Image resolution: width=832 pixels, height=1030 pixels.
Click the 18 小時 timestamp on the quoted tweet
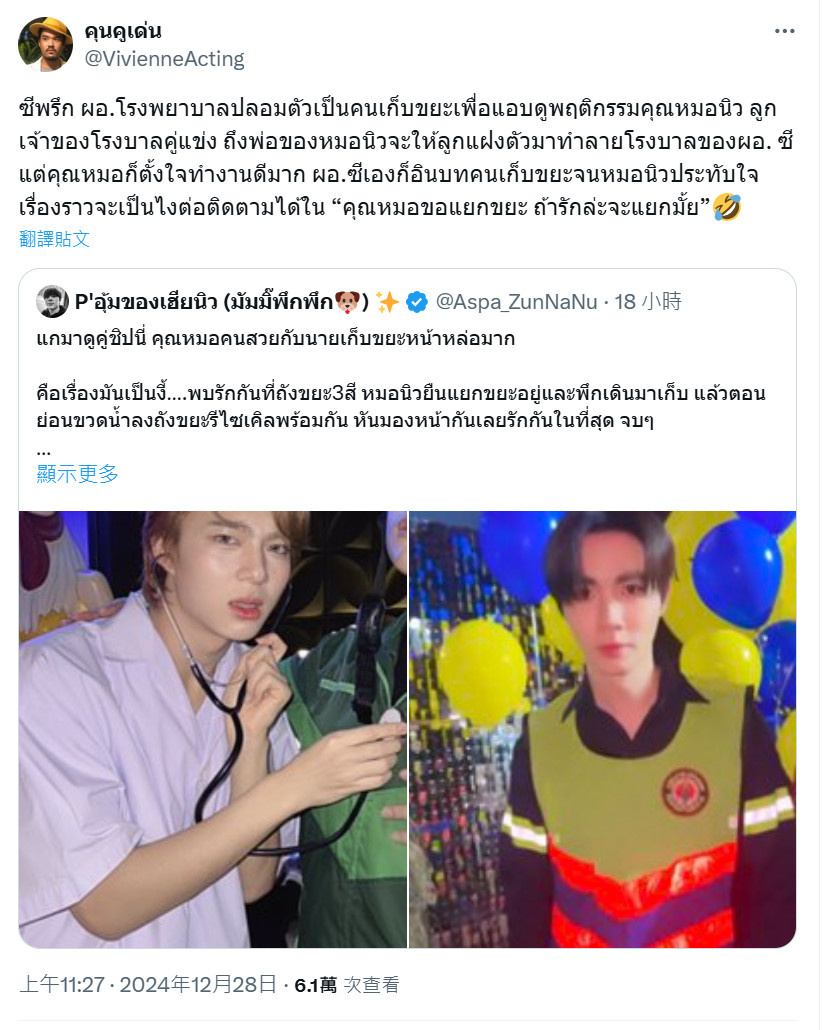(648, 302)
